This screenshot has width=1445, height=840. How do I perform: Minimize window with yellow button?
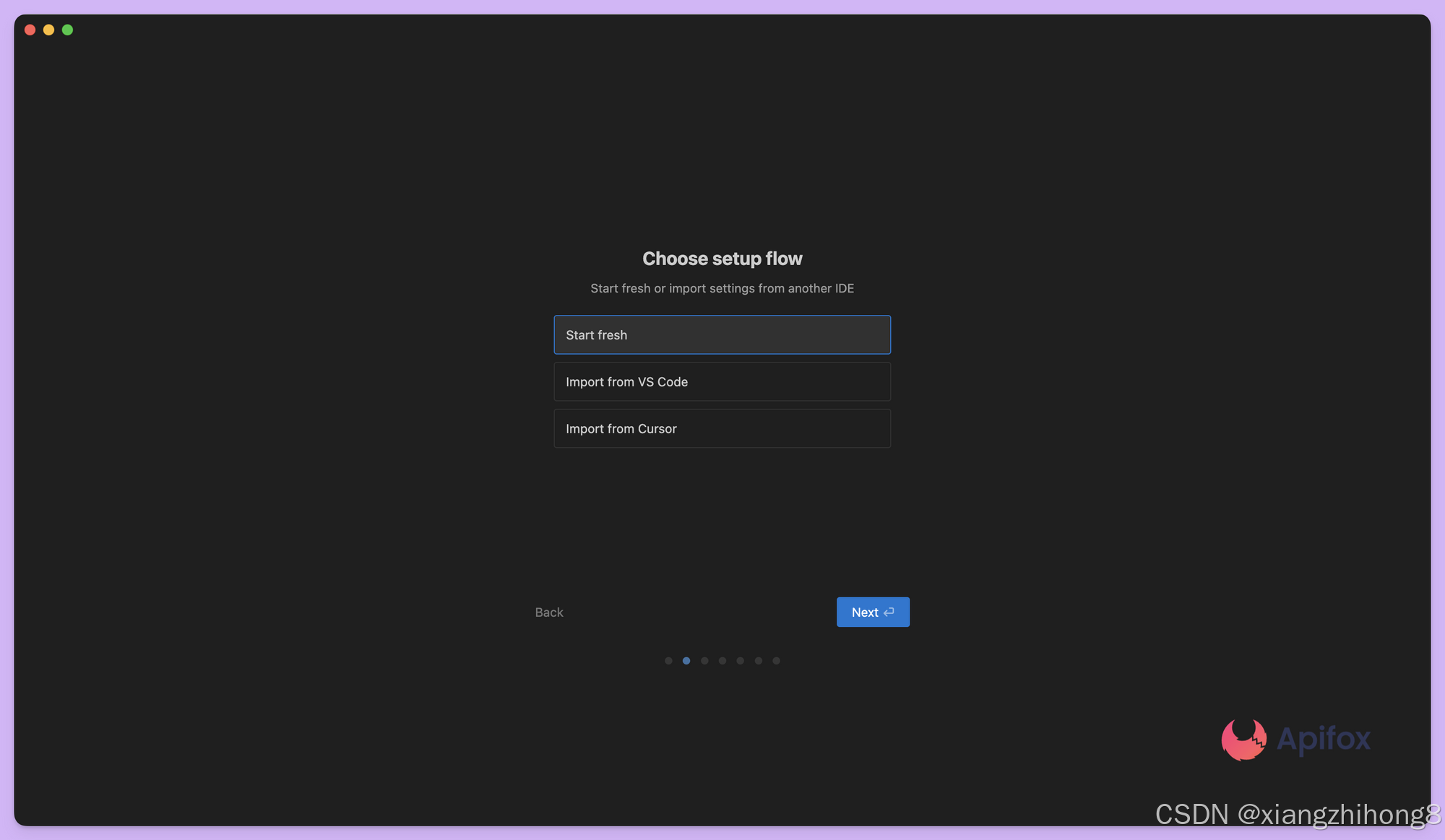click(x=48, y=30)
